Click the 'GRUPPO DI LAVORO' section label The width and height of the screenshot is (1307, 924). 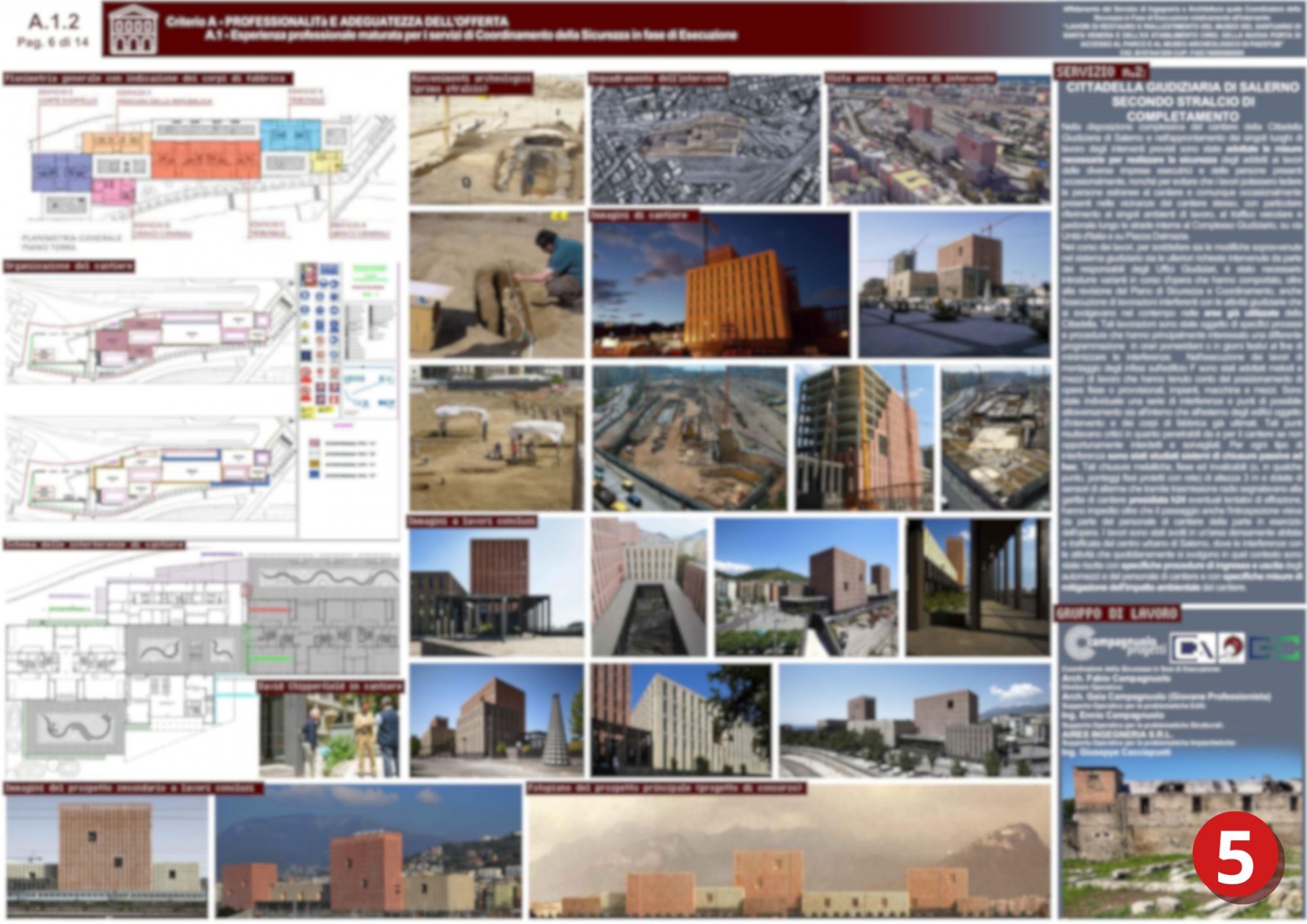[x=1116, y=614]
